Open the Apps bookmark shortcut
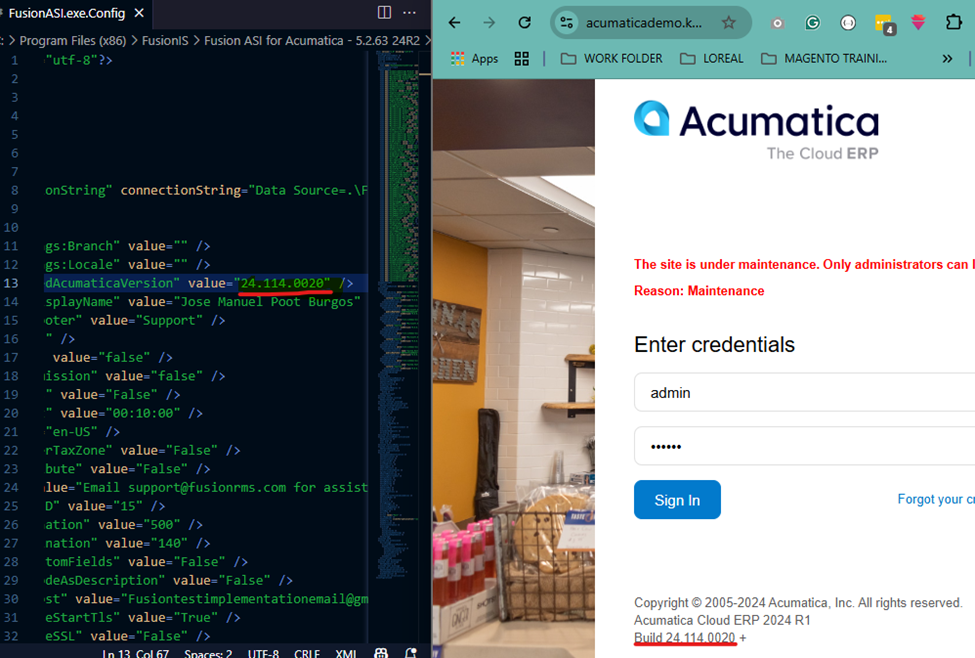 click(474, 58)
